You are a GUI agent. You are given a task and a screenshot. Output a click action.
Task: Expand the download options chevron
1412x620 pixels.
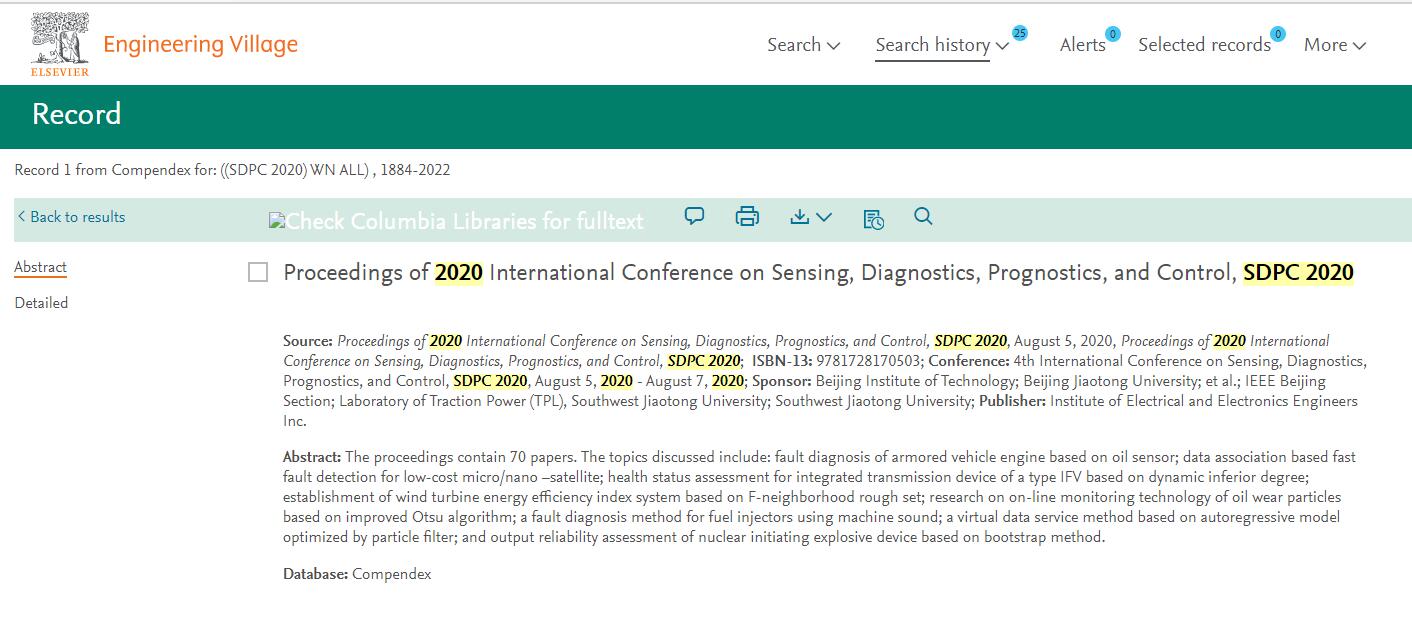[822, 217]
